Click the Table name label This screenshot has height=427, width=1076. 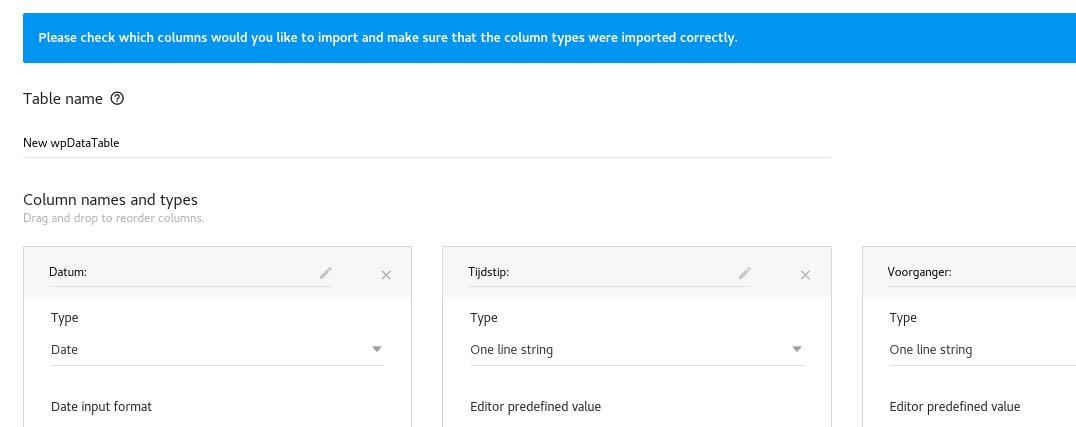pyautogui.click(x=63, y=99)
